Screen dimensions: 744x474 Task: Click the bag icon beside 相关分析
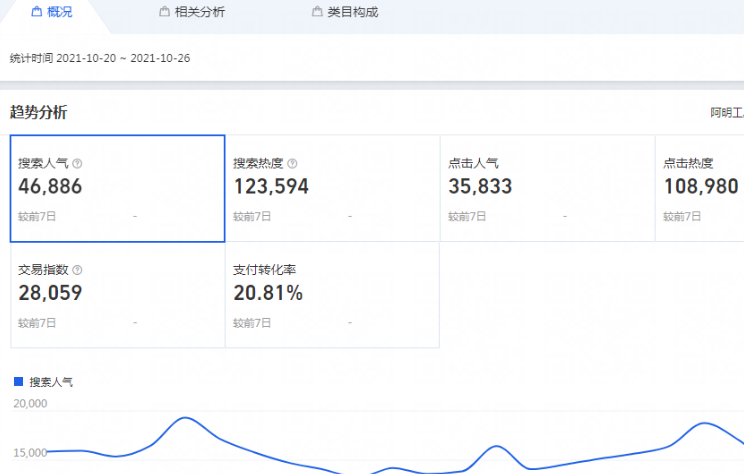click(x=164, y=11)
